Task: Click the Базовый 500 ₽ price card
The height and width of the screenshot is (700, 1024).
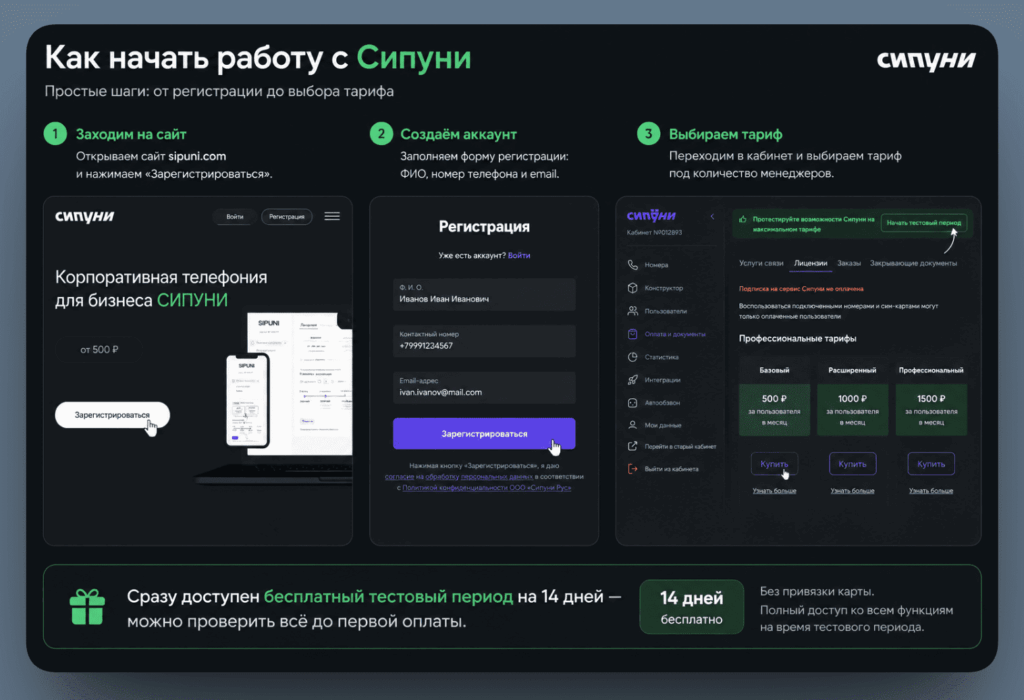Action: 774,409
